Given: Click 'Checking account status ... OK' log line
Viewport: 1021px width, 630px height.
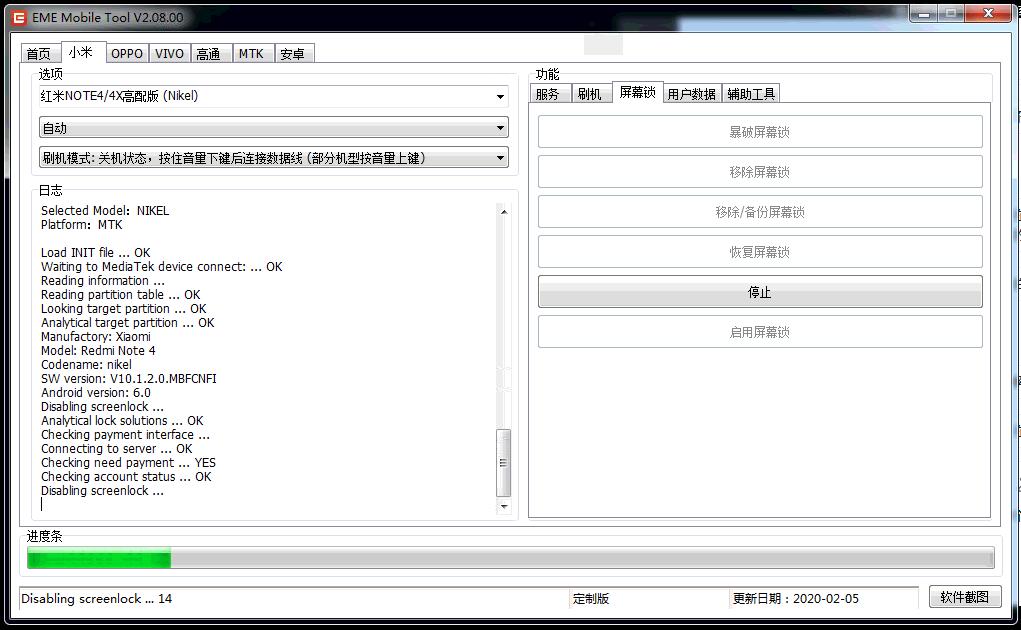Looking at the screenshot, I should click(x=126, y=477).
